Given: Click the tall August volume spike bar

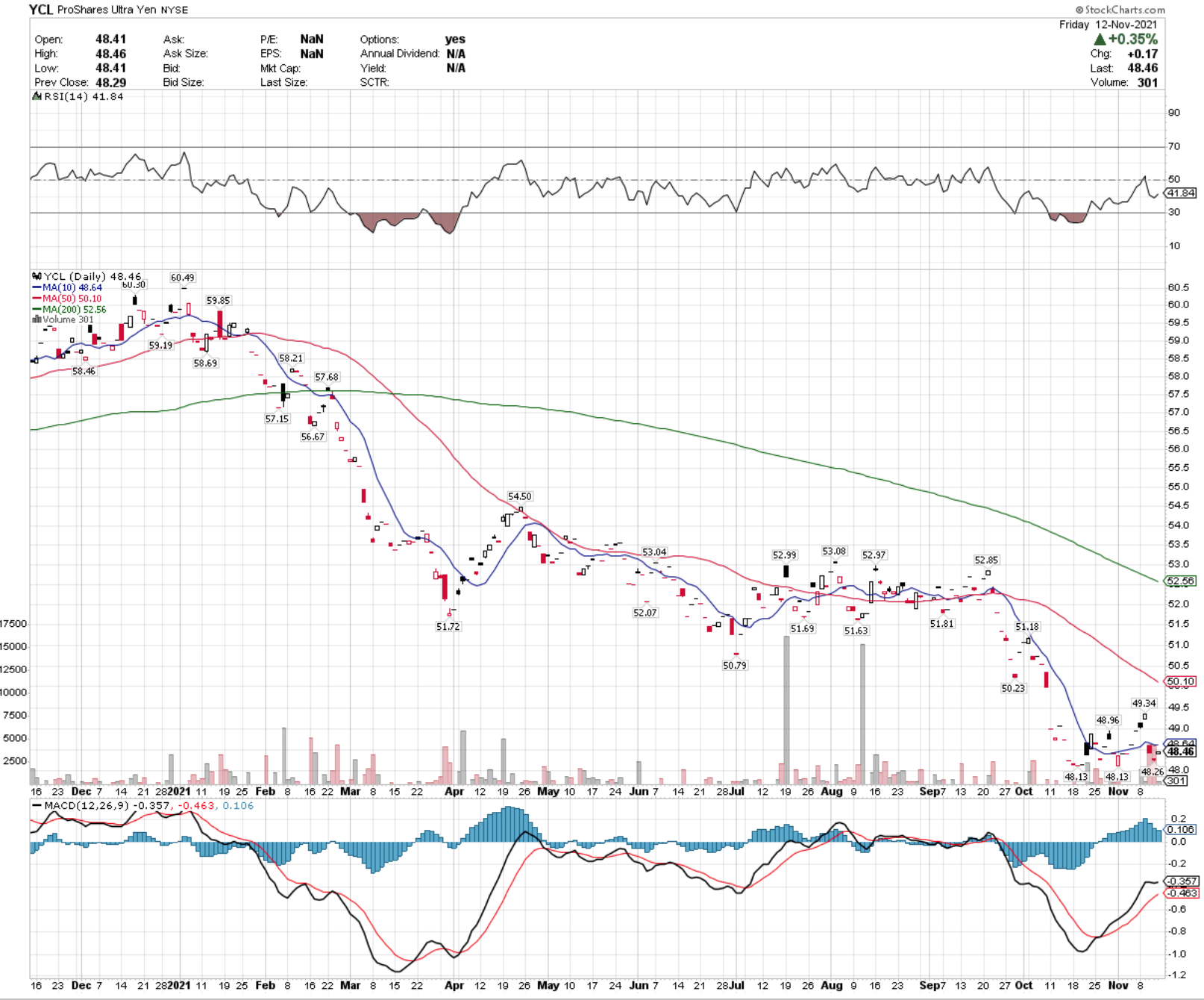Looking at the screenshot, I should click(x=863, y=714).
